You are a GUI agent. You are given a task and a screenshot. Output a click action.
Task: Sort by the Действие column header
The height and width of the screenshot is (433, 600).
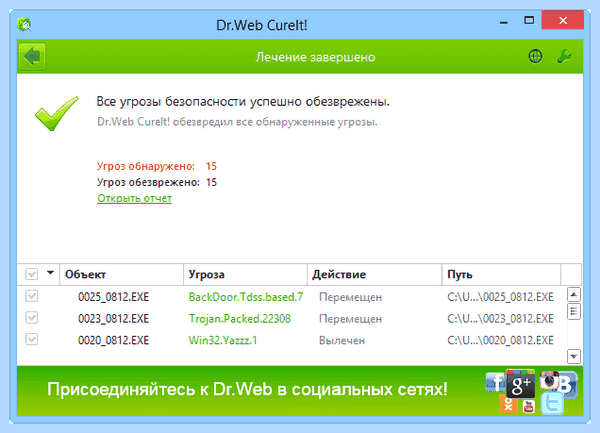(x=375, y=274)
